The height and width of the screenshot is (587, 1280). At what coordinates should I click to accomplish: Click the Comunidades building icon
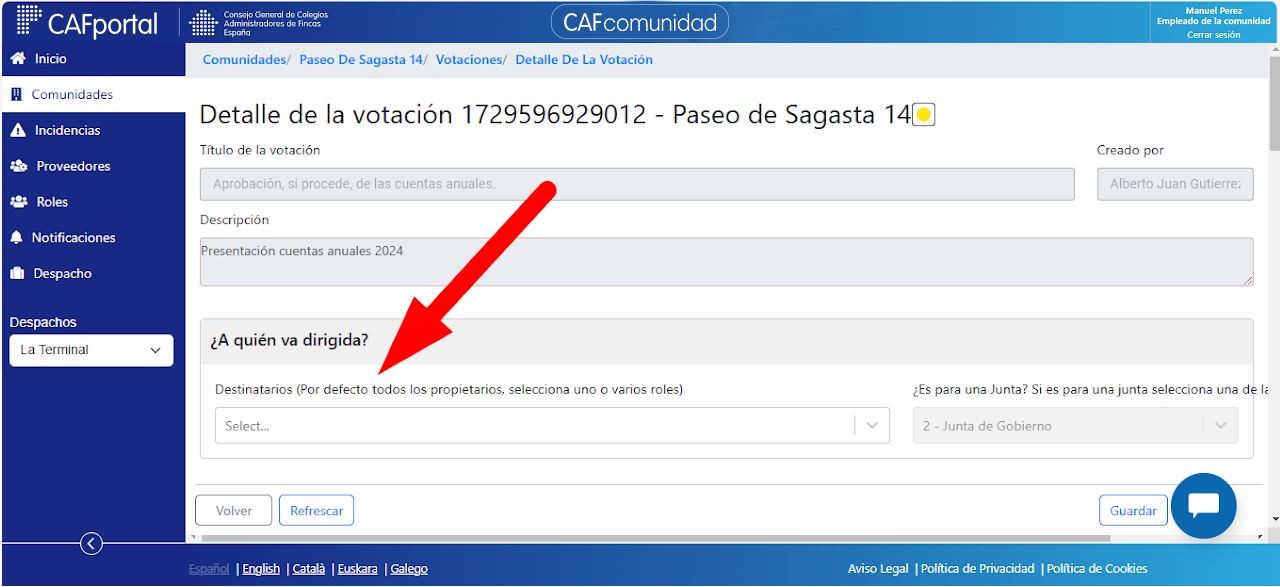point(16,95)
